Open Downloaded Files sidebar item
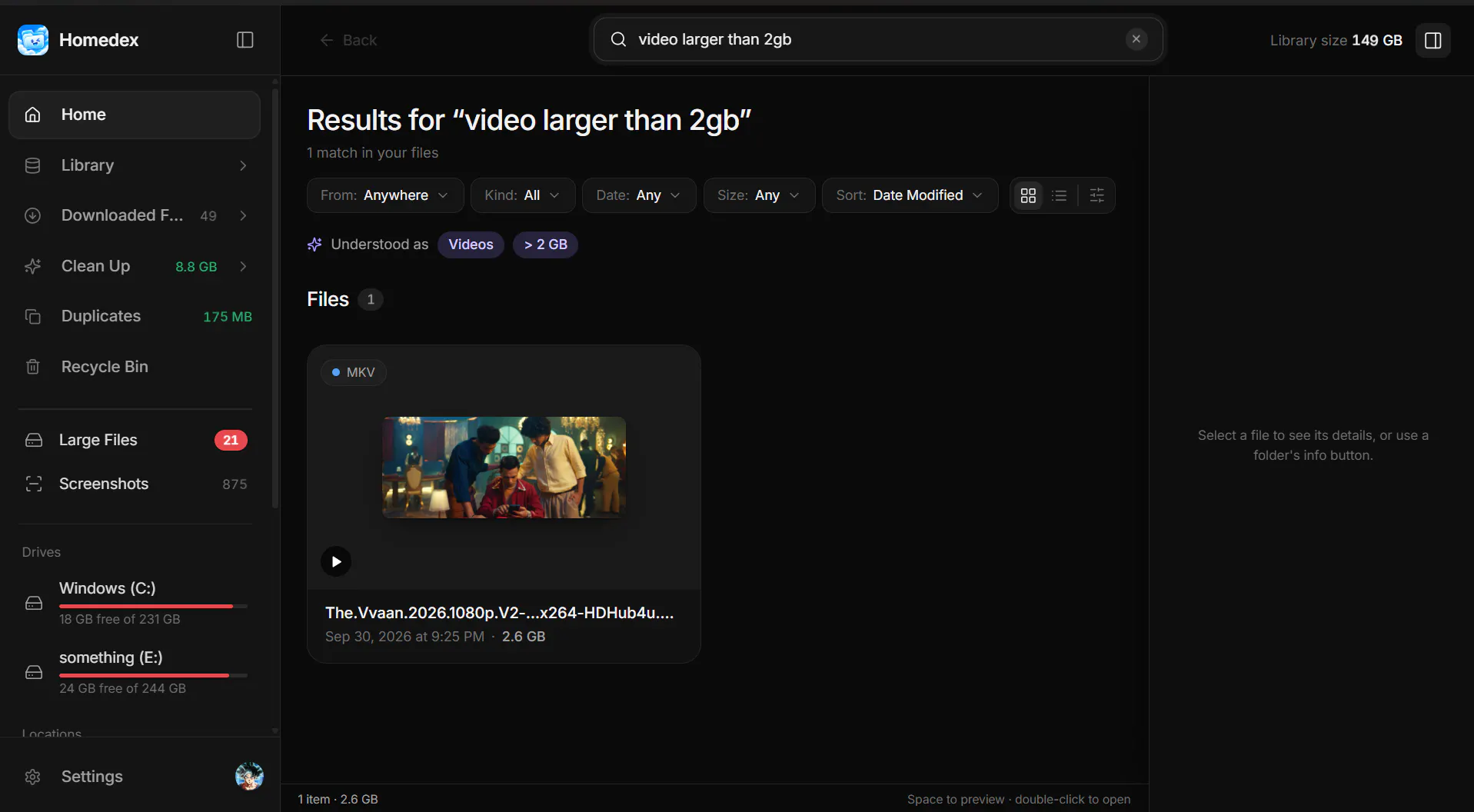This screenshot has height=812, width=1474. [135, 215]
